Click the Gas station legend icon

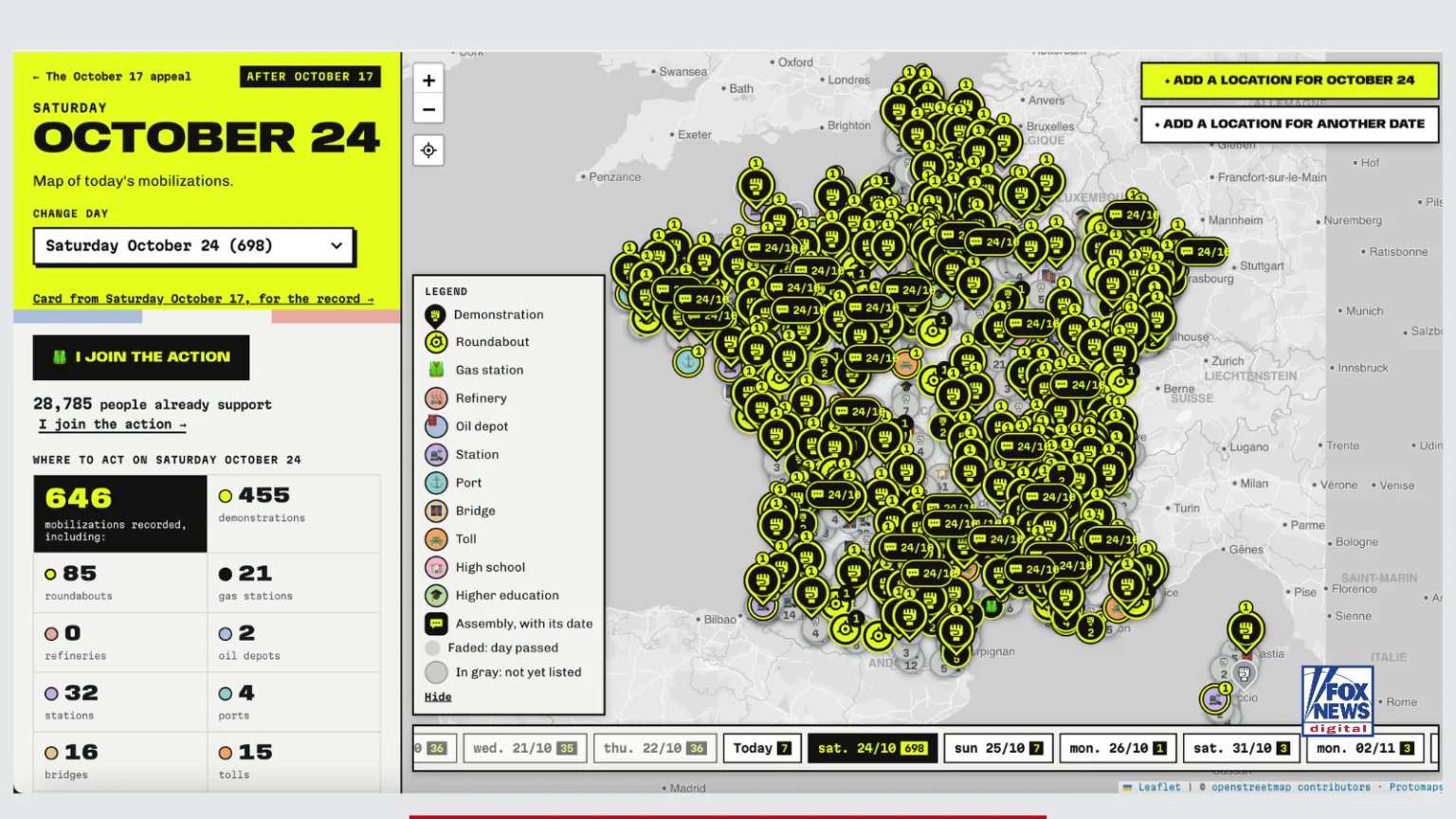[x=436, y=370]
